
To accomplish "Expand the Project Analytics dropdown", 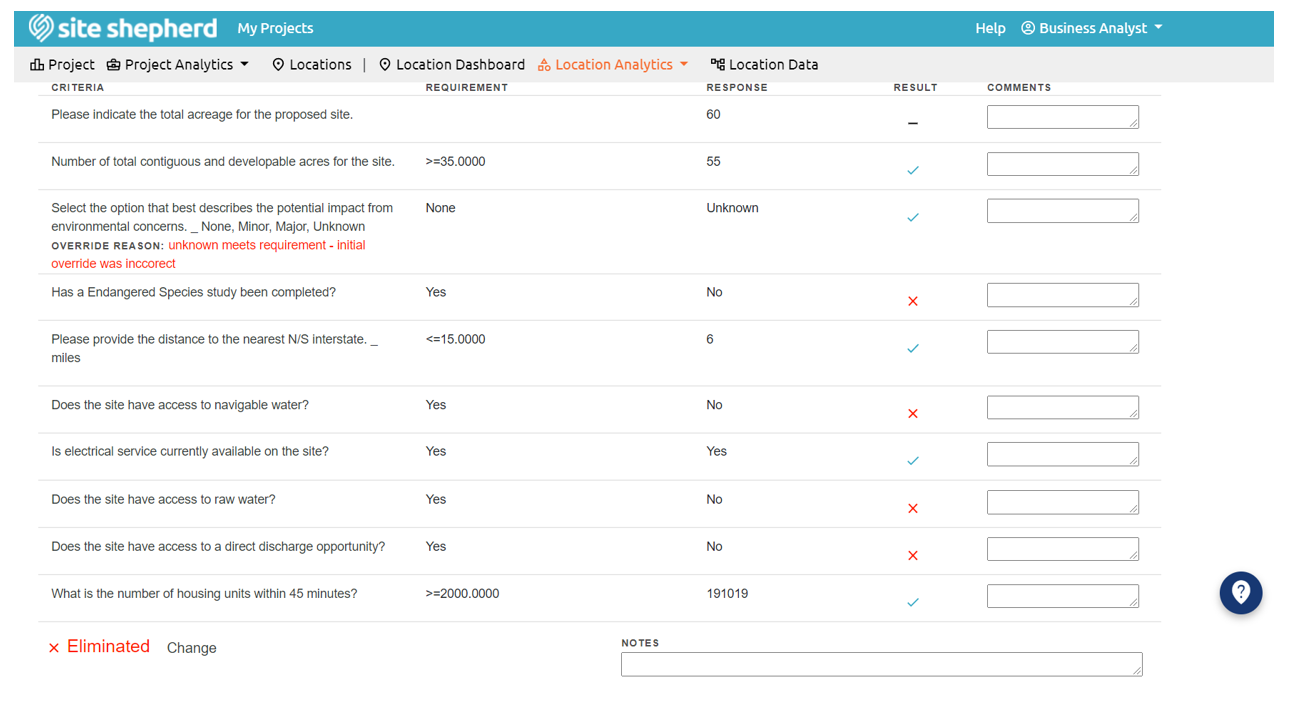I will 178,64.
